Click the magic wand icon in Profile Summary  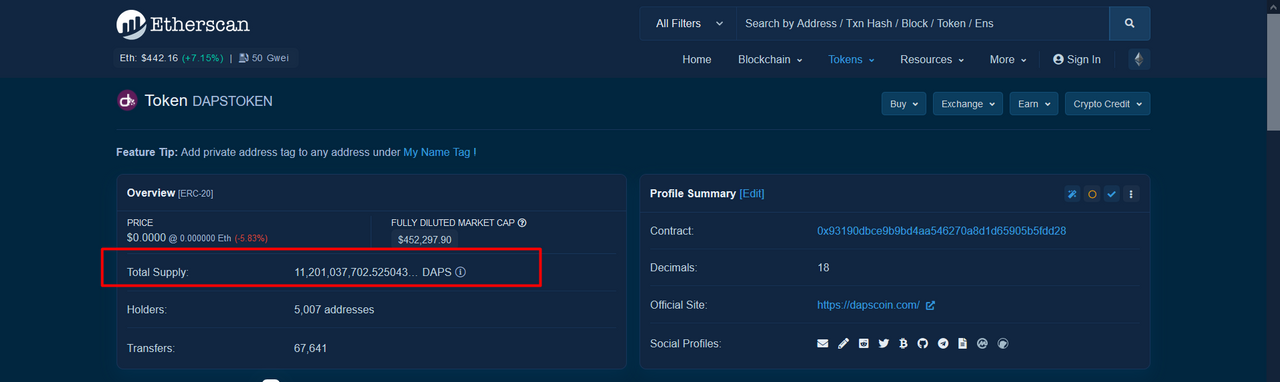point(1073,194)
